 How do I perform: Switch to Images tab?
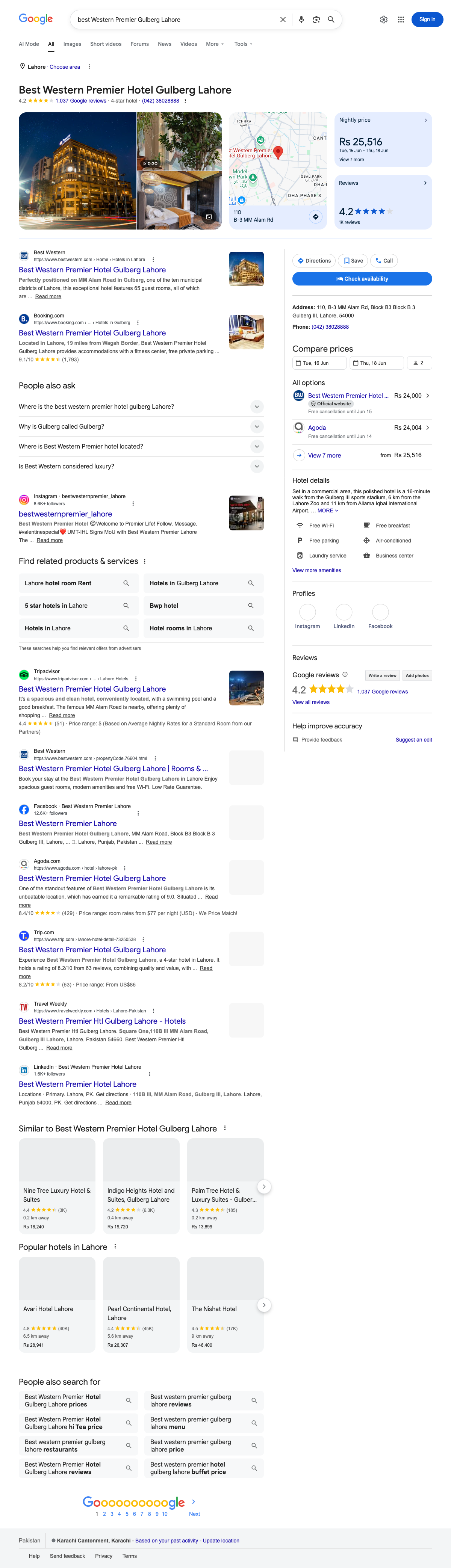pyautogui.click(x=73, y=44)
